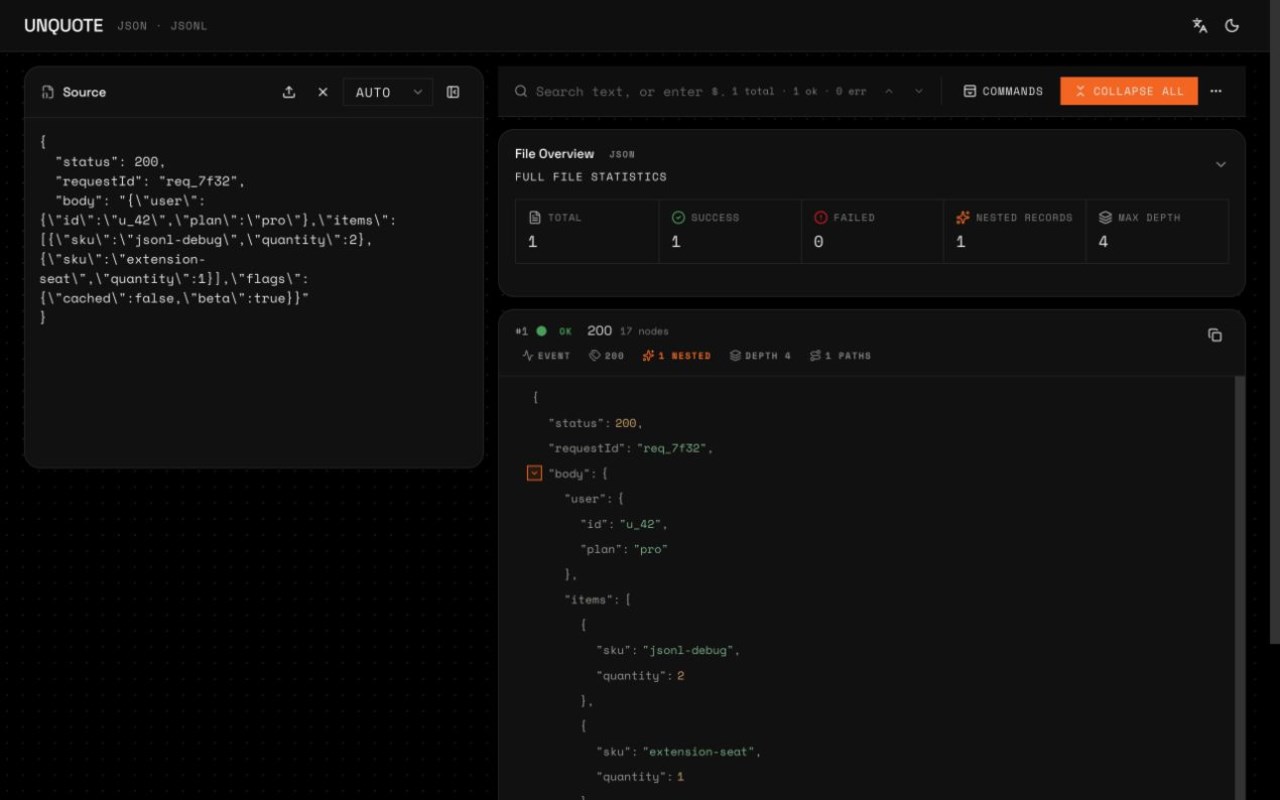The image size is (1280, 800).
Task: Click the search magnifier icon
Action: pos(521,91)
